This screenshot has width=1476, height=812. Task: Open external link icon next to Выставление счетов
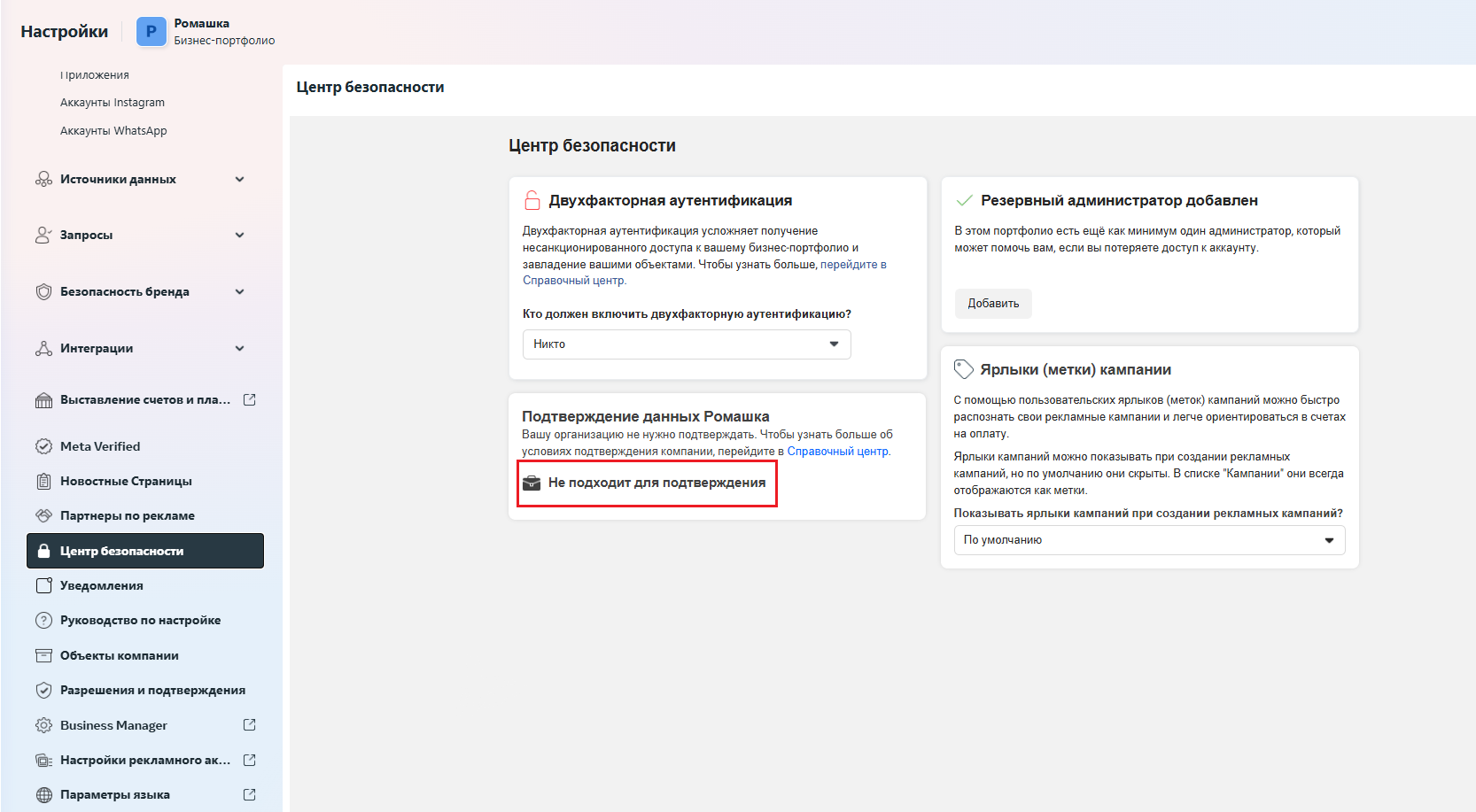250,400
